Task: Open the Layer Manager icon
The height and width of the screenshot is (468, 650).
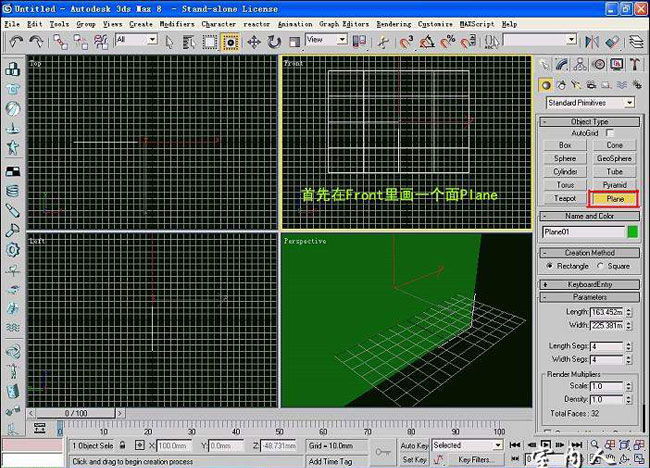Action: [x=636, y=41]
